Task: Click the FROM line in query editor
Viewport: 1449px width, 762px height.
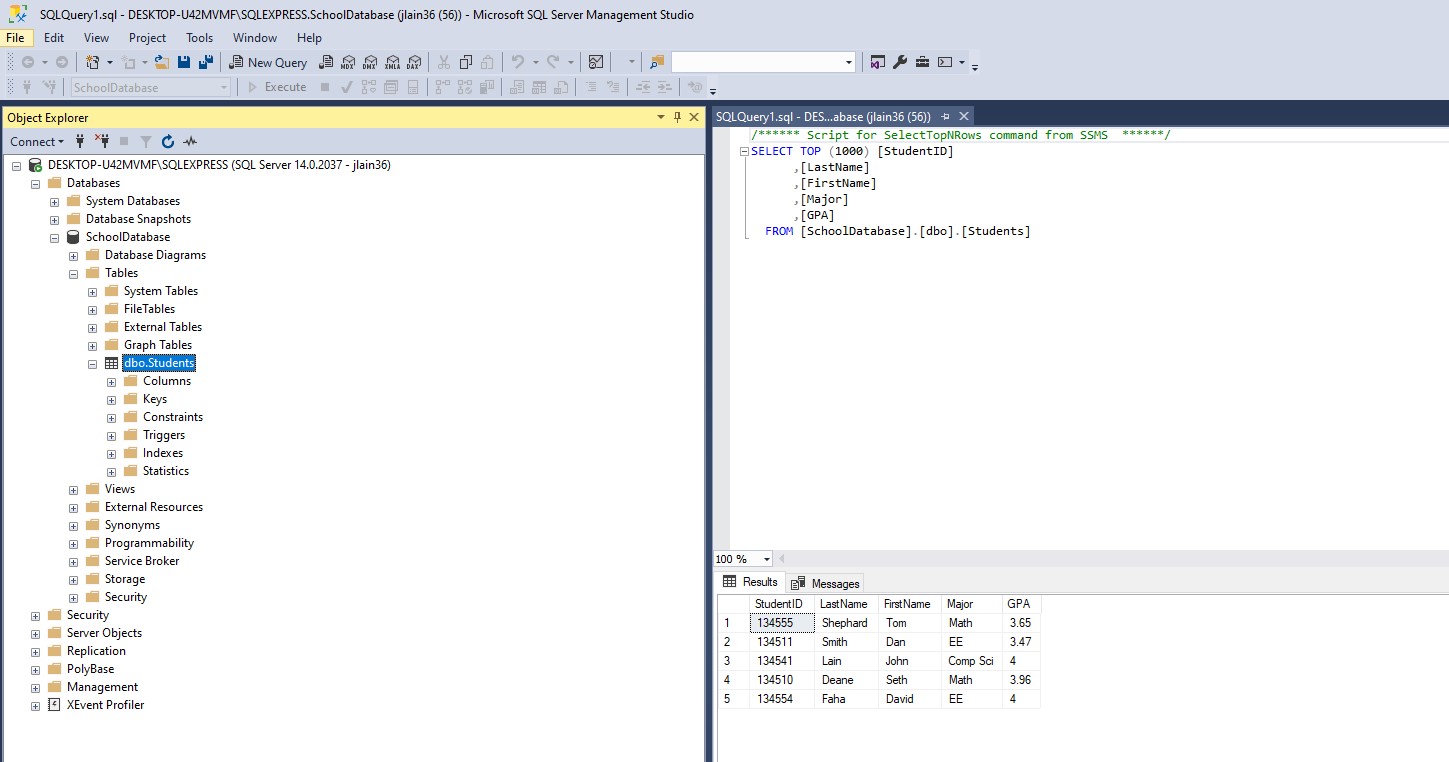Action: pyautogui.click(x=897, y=231)
